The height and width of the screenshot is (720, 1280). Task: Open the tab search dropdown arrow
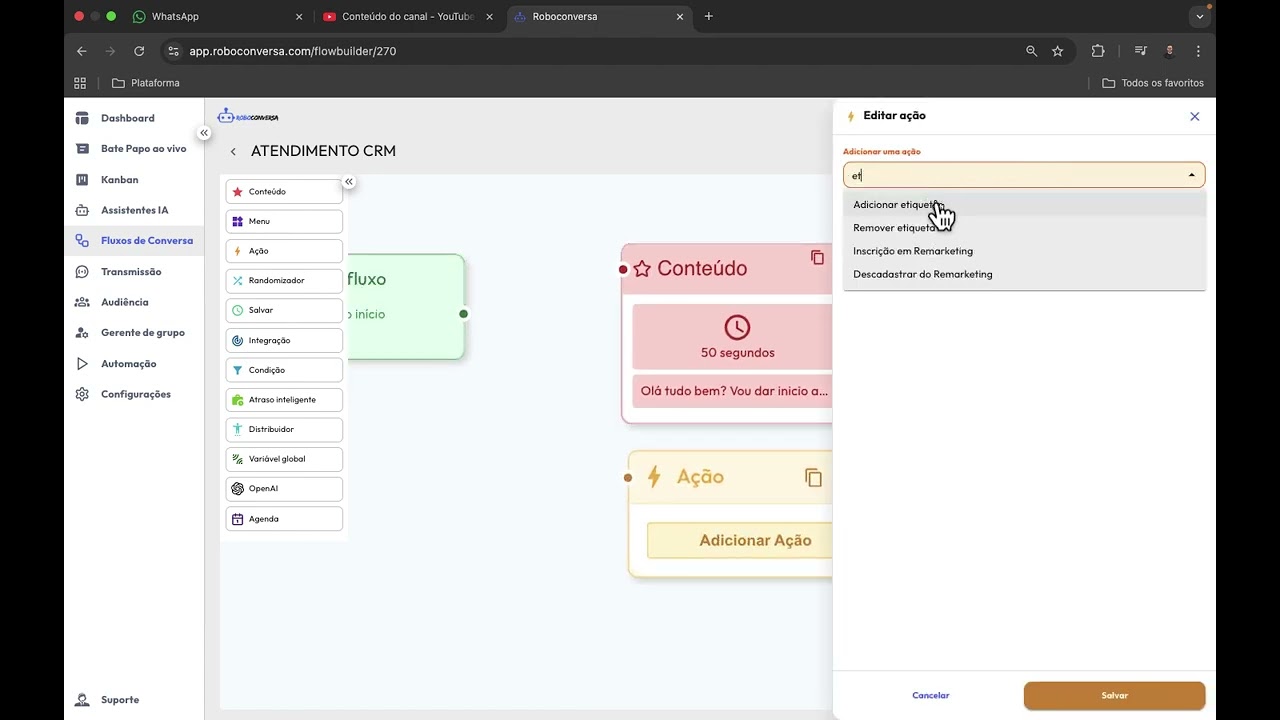(1200, 17)
